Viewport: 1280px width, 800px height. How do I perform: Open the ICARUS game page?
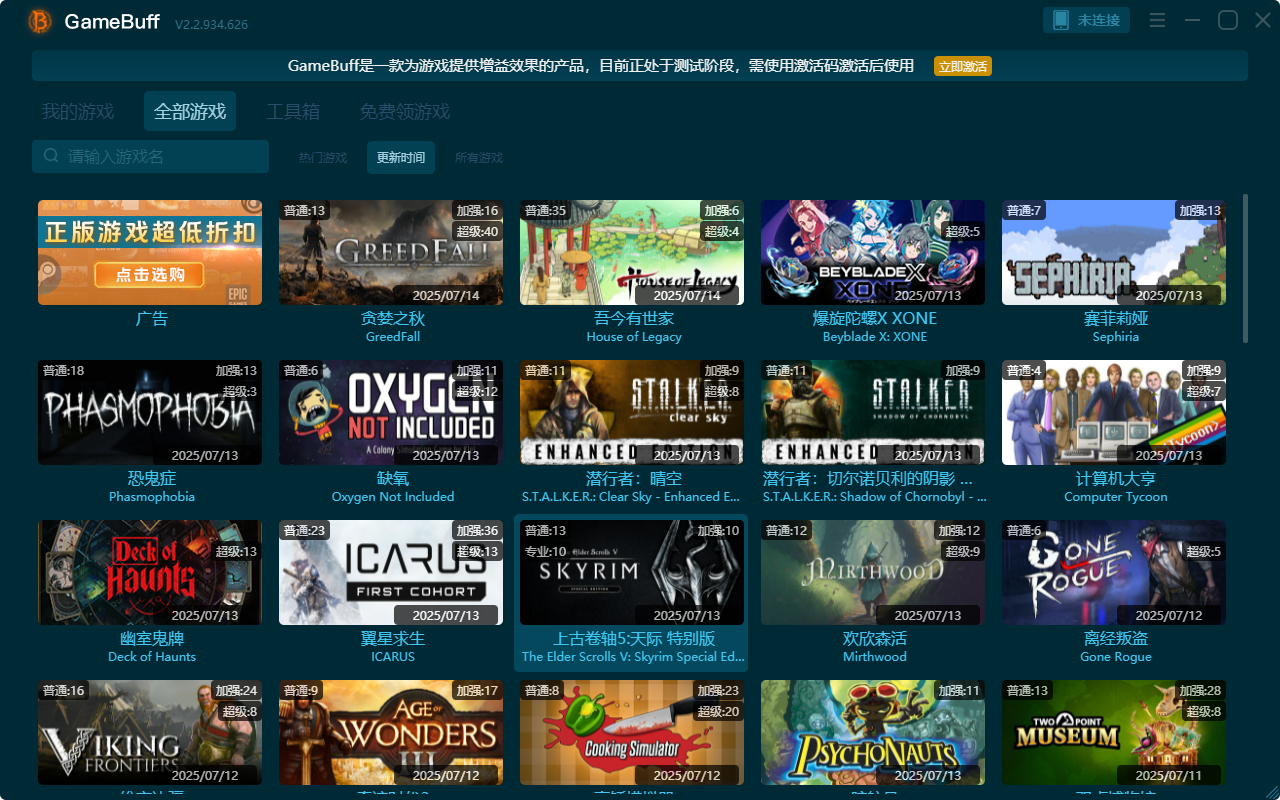click(x=391, y=572)
